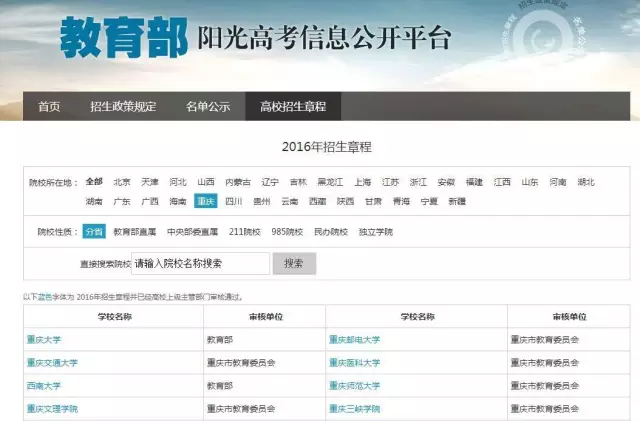Filter schools by 陕西
This screenshot has height=421, width=640.
[345, 201]
